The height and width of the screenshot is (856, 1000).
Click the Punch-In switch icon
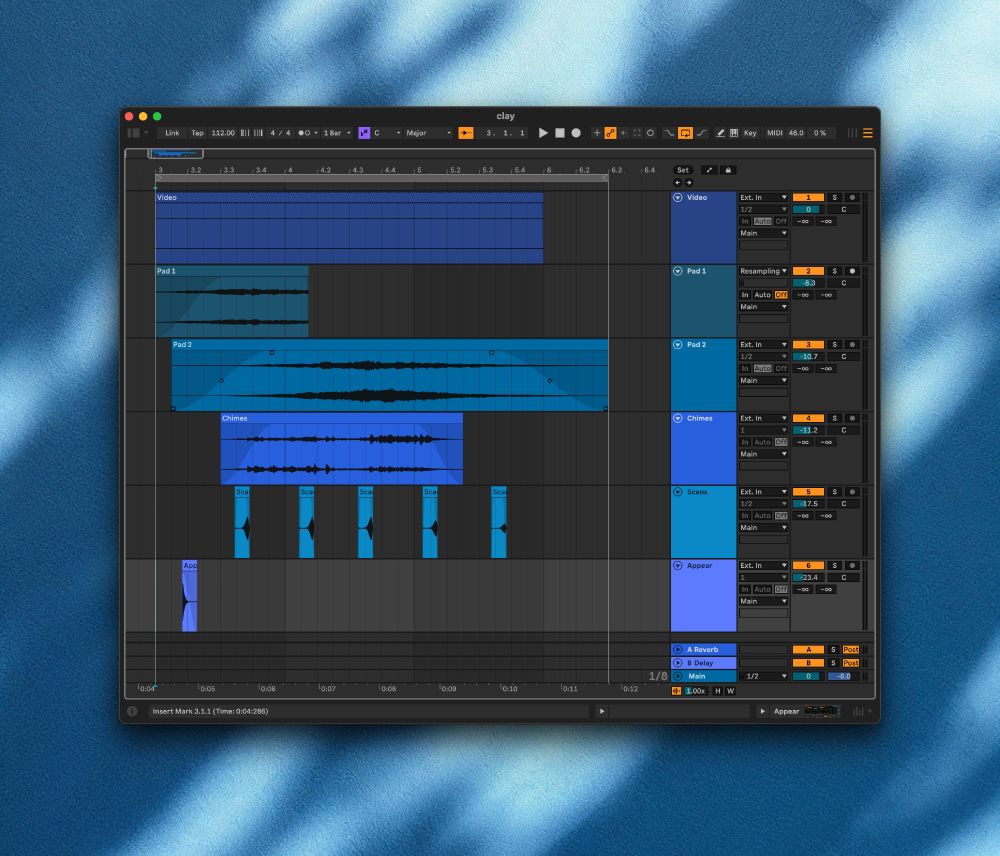coord(669,133)
